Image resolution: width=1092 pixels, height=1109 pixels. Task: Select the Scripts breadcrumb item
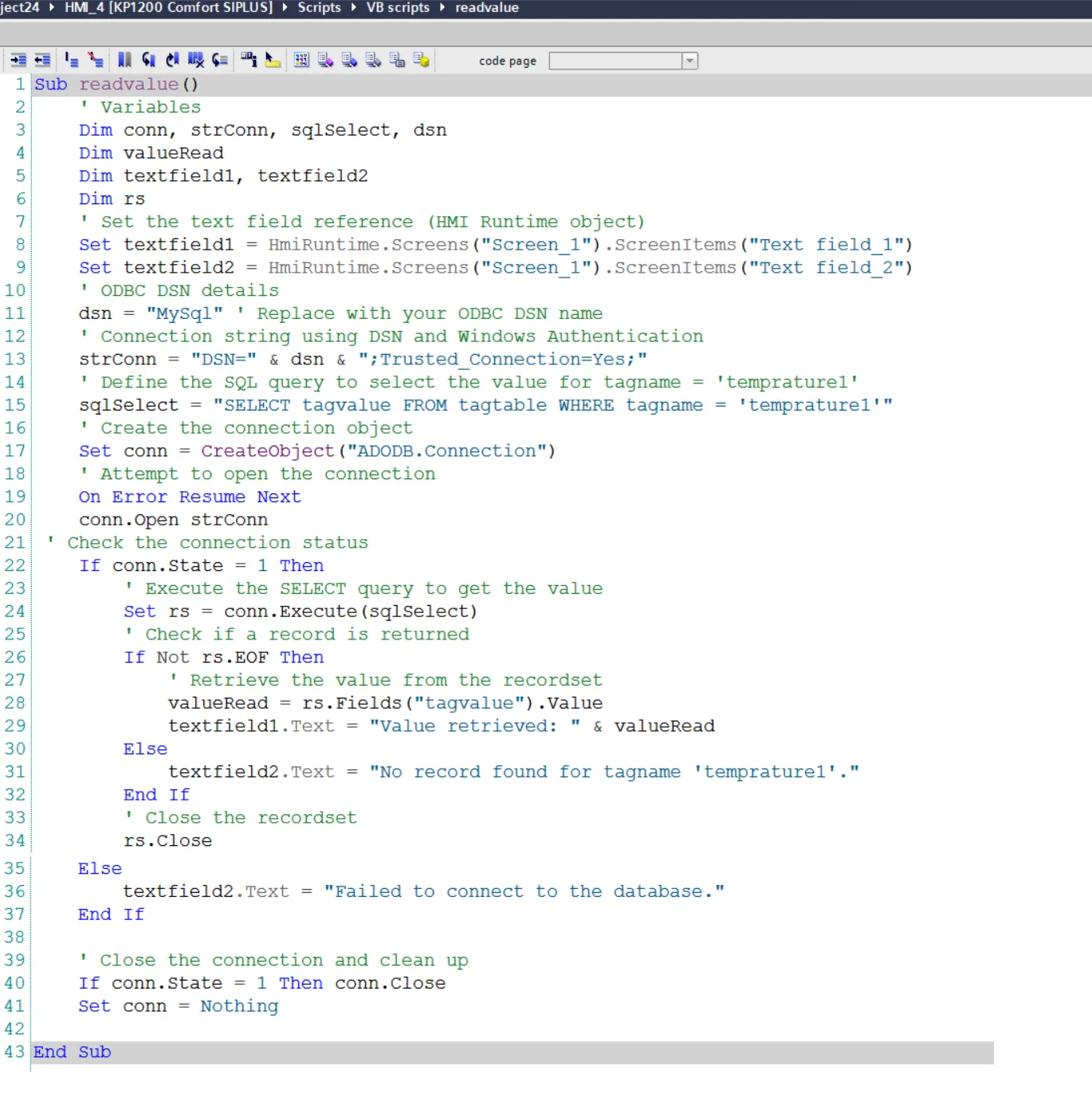[319, 8]
